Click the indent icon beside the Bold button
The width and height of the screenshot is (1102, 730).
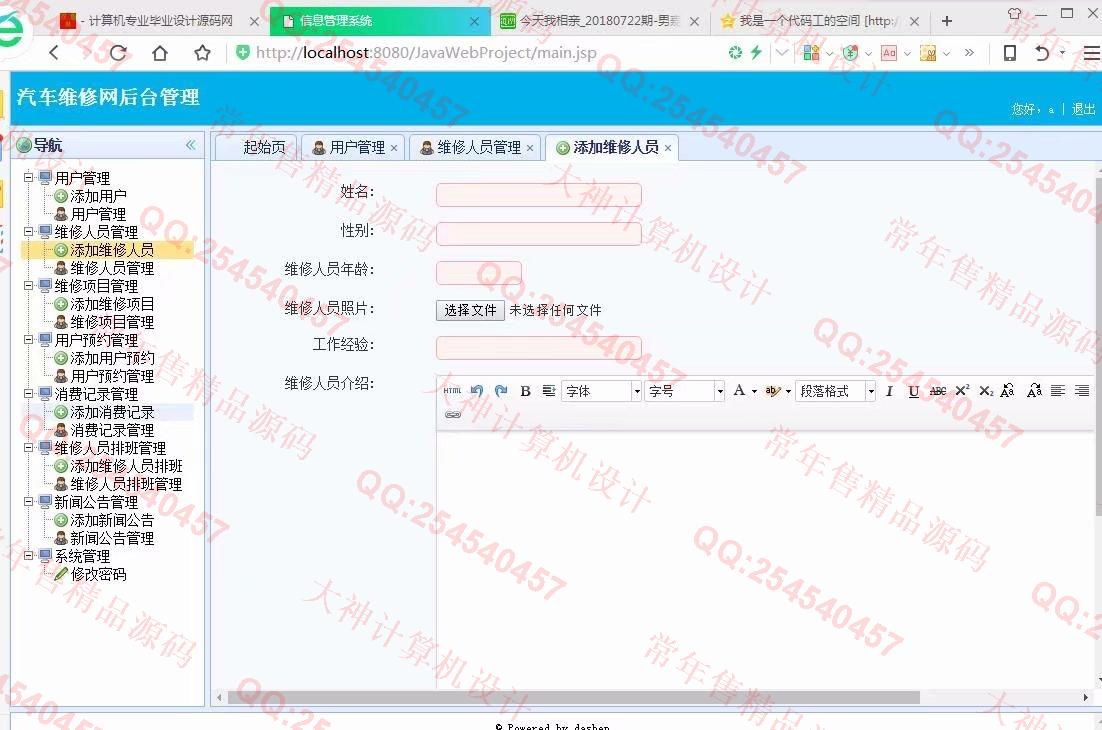point(549,391)
